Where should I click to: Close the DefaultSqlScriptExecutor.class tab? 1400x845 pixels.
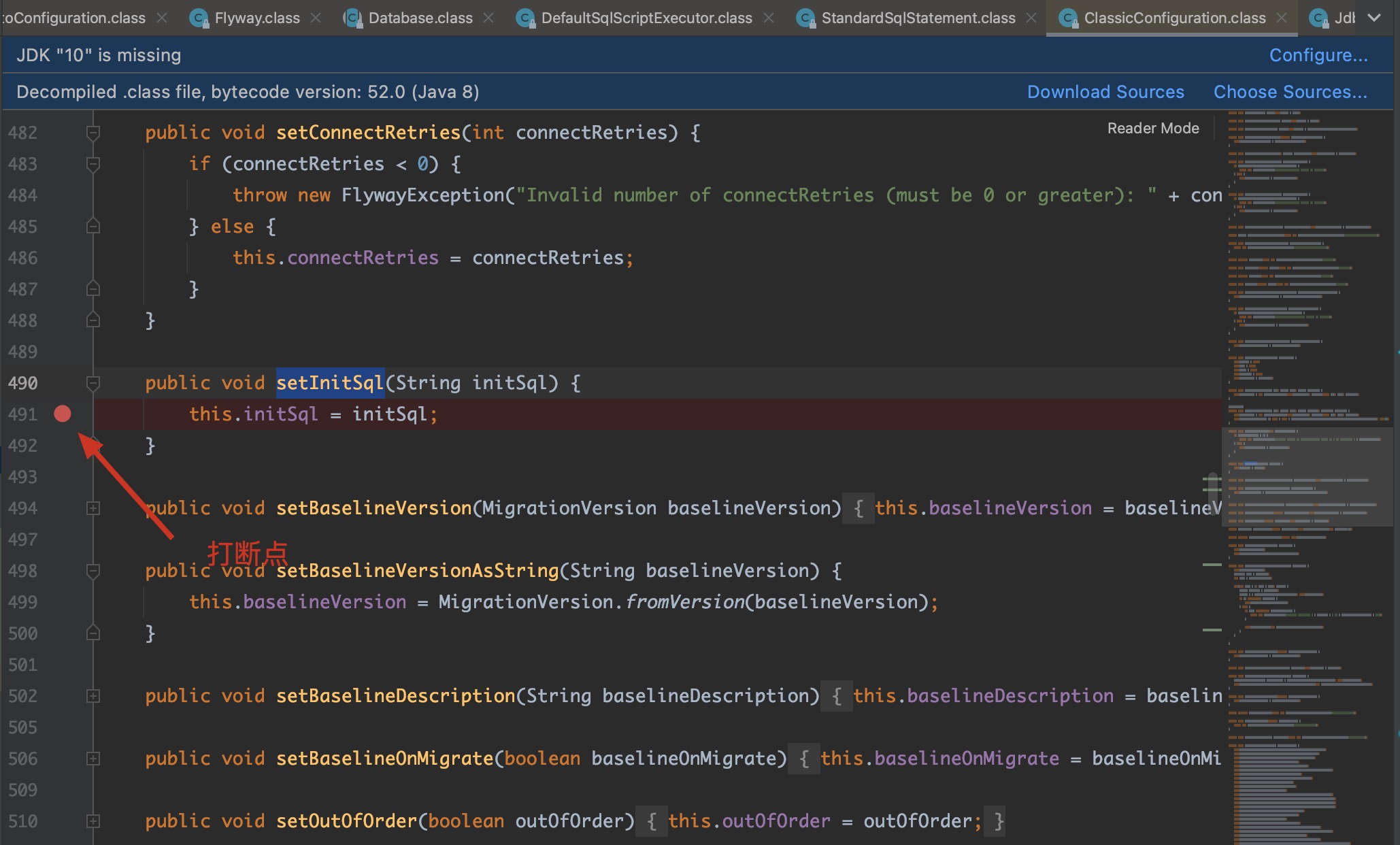click(769, 18)
